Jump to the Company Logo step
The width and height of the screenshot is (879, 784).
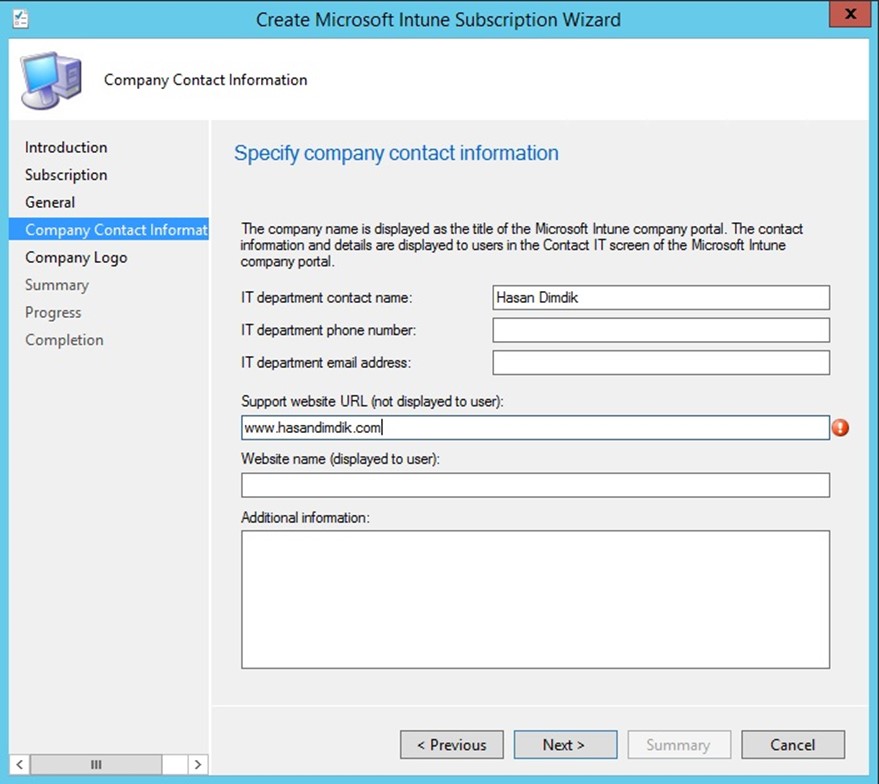(76, 257)
